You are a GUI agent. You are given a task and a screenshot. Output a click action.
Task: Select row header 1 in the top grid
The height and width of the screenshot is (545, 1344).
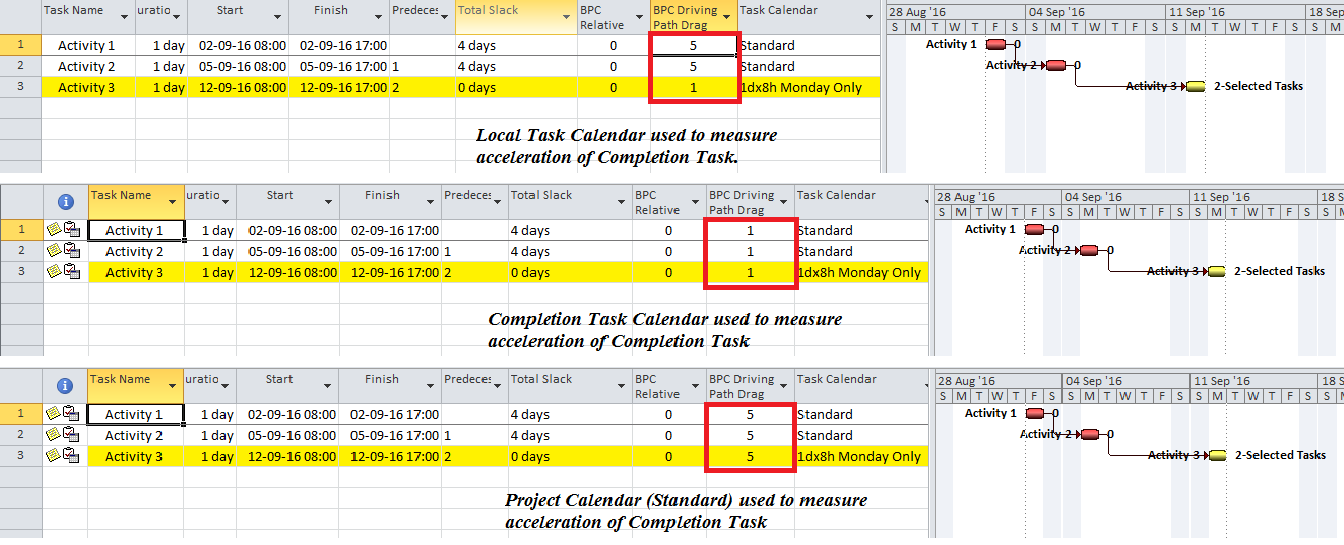[21, 45]
